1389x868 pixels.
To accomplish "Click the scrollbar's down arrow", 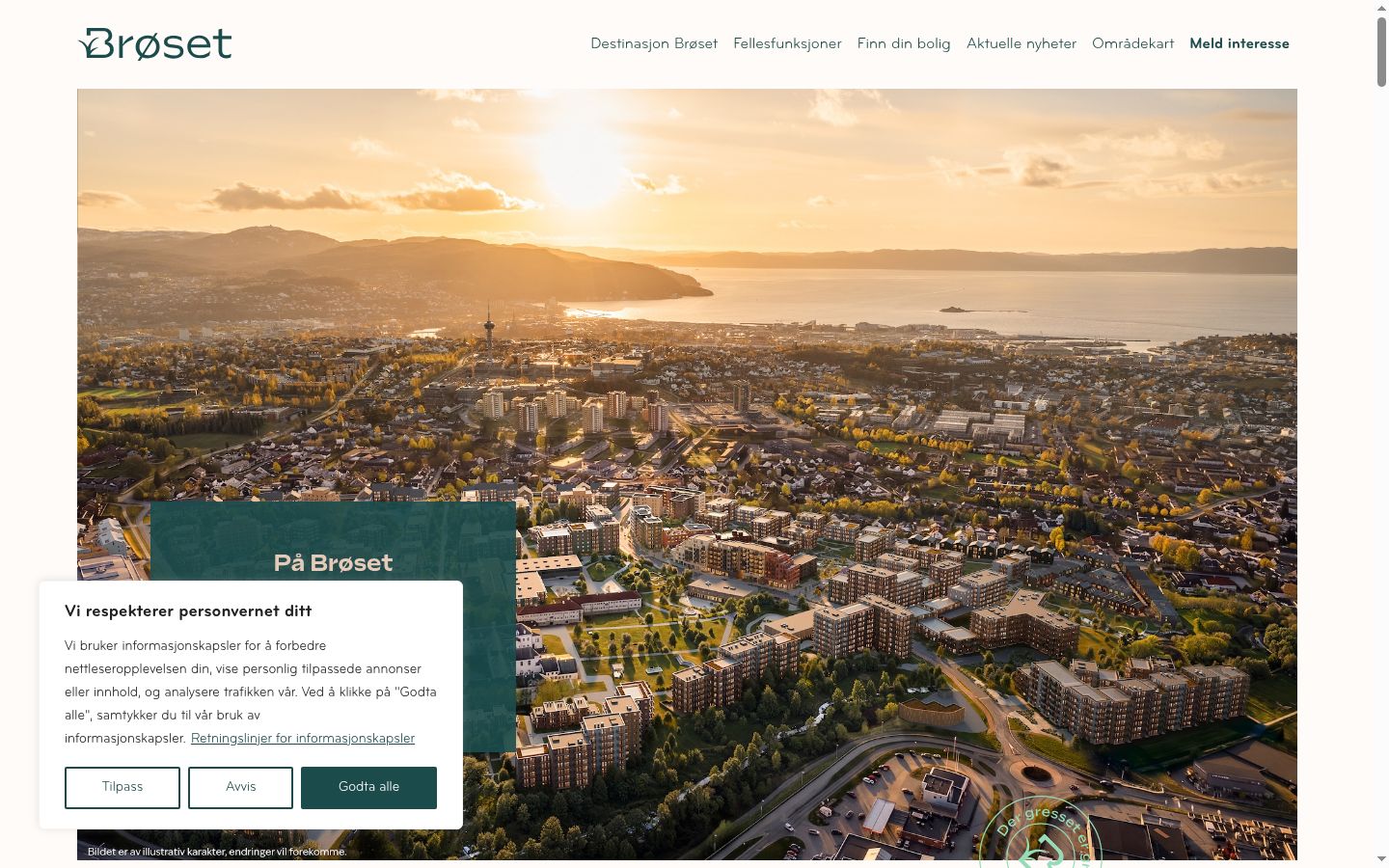I will click(1381, 858).
